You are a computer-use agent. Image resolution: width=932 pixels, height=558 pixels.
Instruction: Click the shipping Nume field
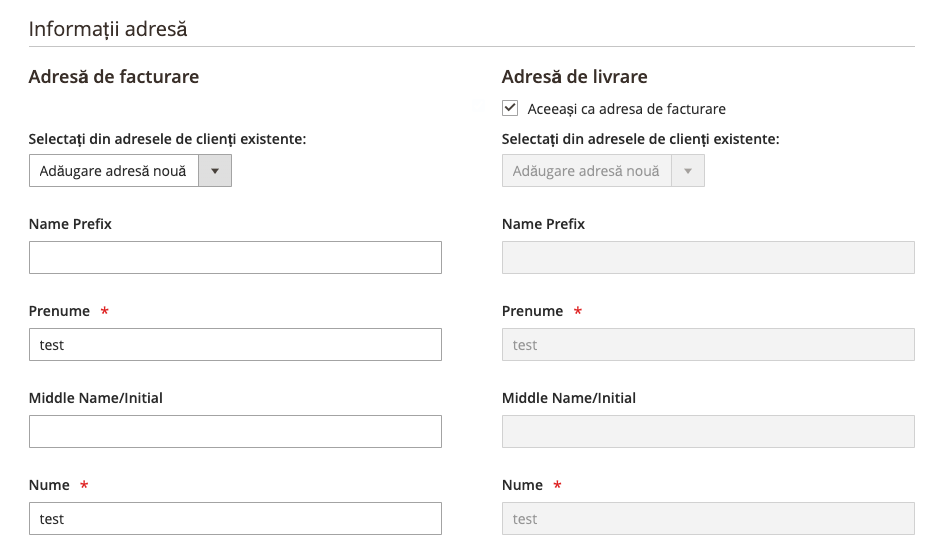click(x=709, y=518)
